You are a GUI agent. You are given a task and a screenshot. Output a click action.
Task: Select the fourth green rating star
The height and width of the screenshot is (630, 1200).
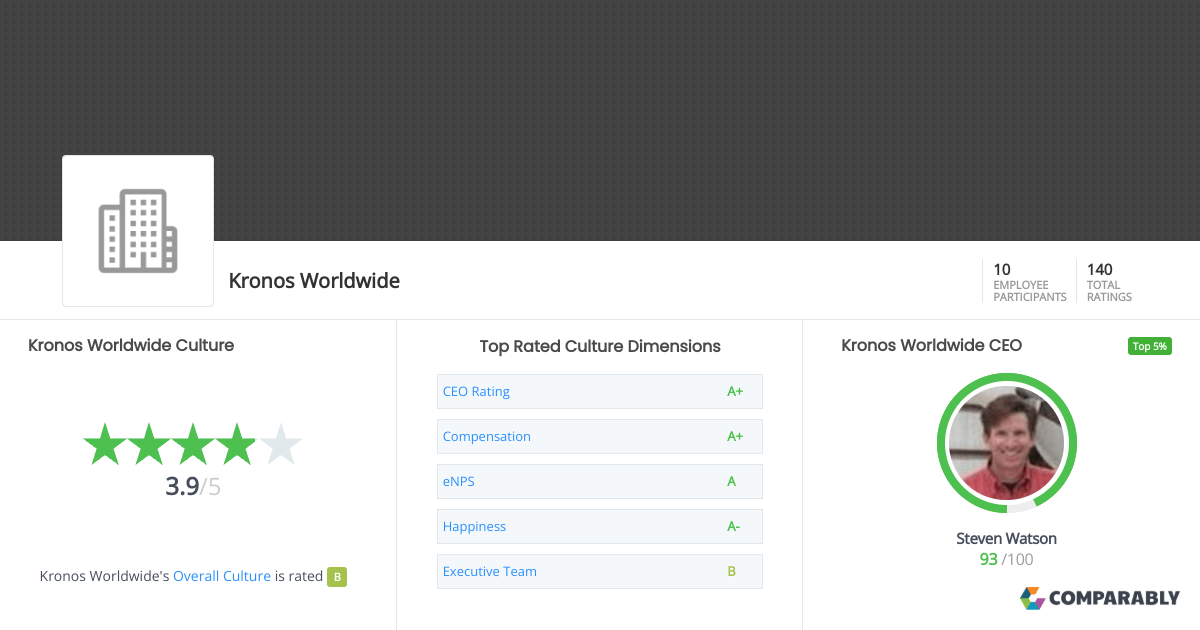coord(236,444)
